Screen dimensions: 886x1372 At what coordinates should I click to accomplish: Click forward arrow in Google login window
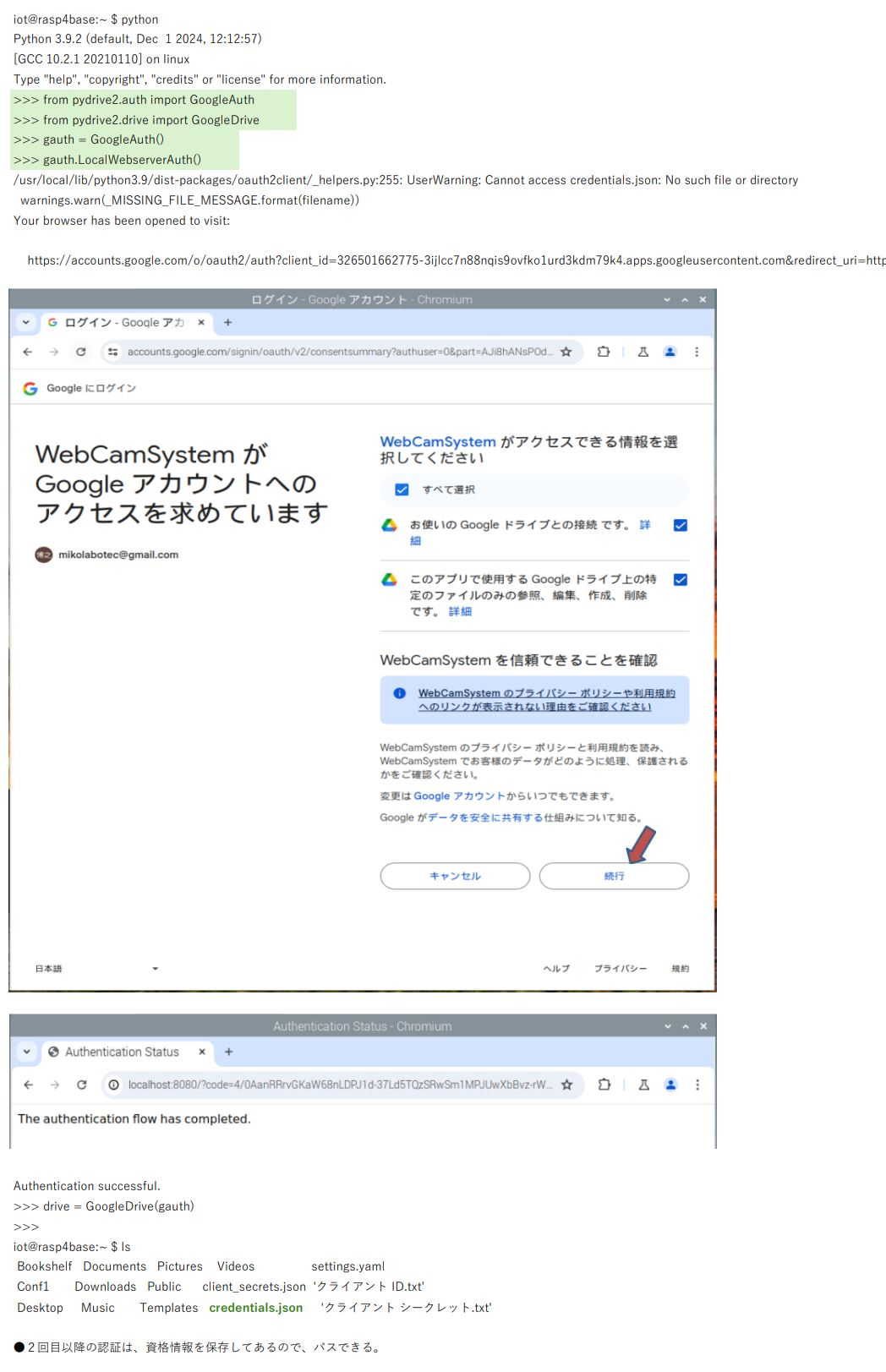54,352
